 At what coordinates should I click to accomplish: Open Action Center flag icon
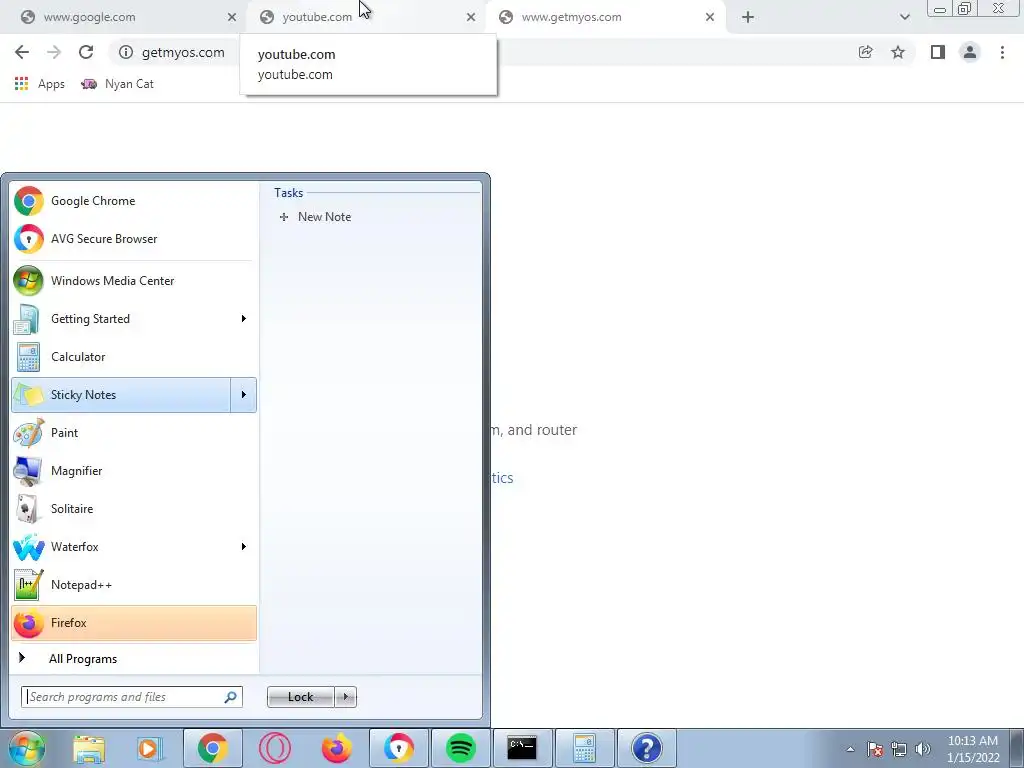click(x=875, y=749)
